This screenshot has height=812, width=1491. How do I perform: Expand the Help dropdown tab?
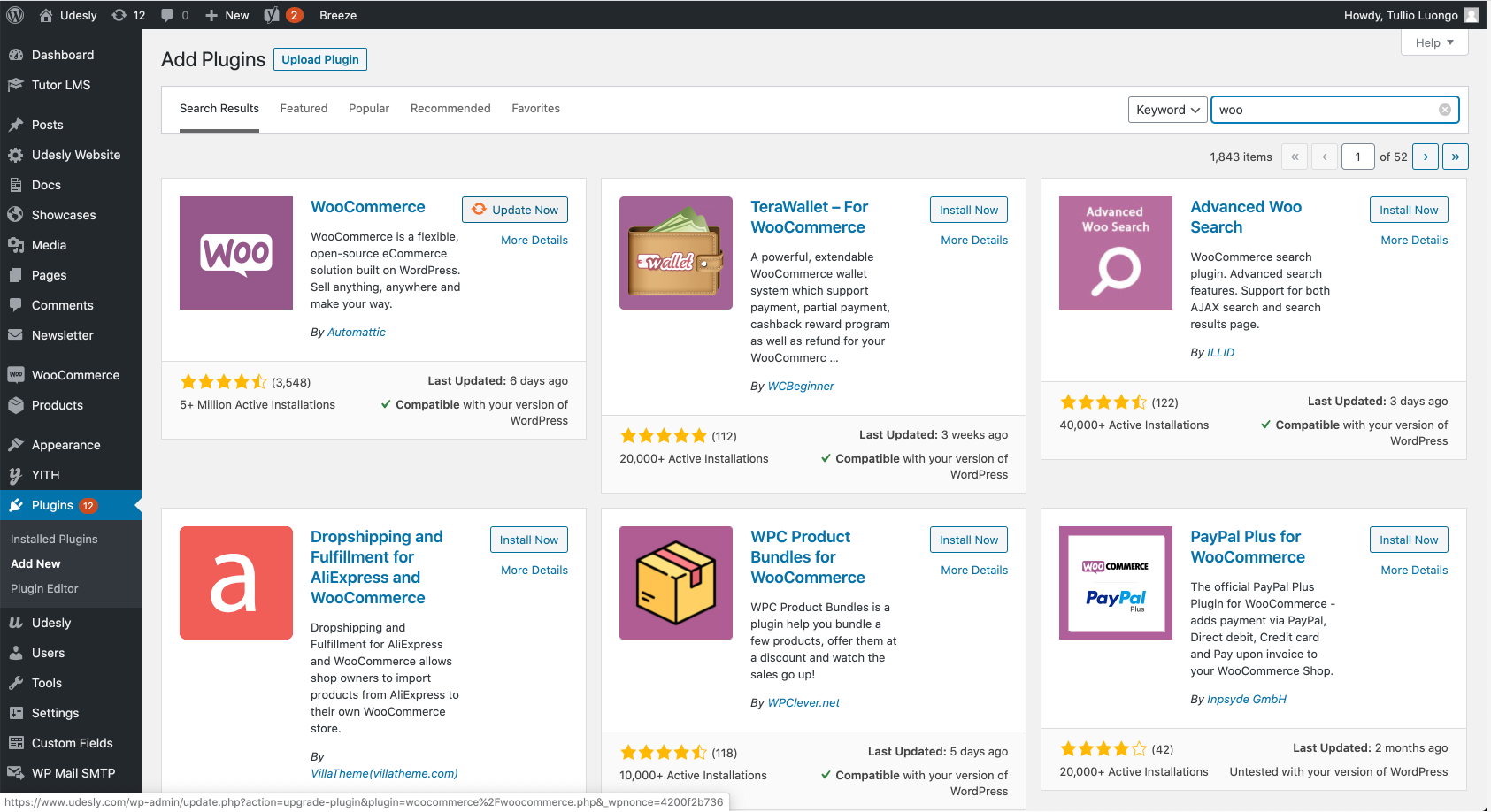click(x=1434, y=42)
